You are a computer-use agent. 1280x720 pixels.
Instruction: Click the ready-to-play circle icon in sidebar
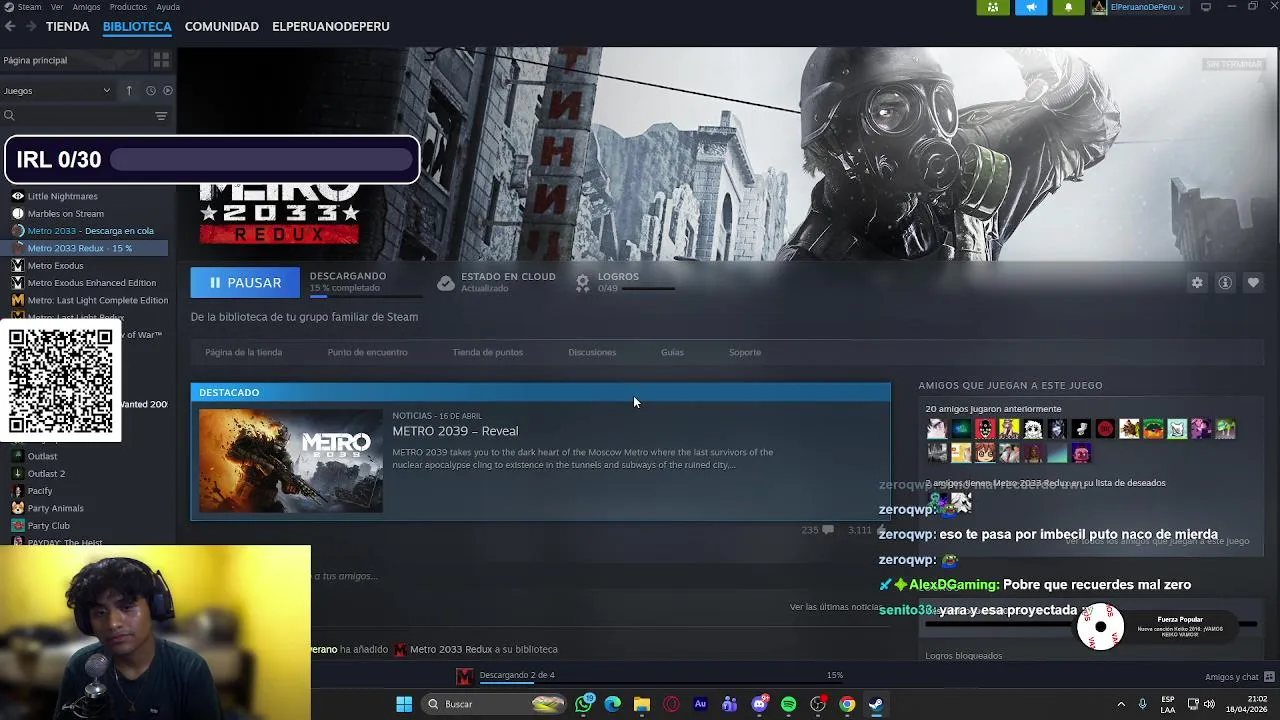click(x=167, y=91)
